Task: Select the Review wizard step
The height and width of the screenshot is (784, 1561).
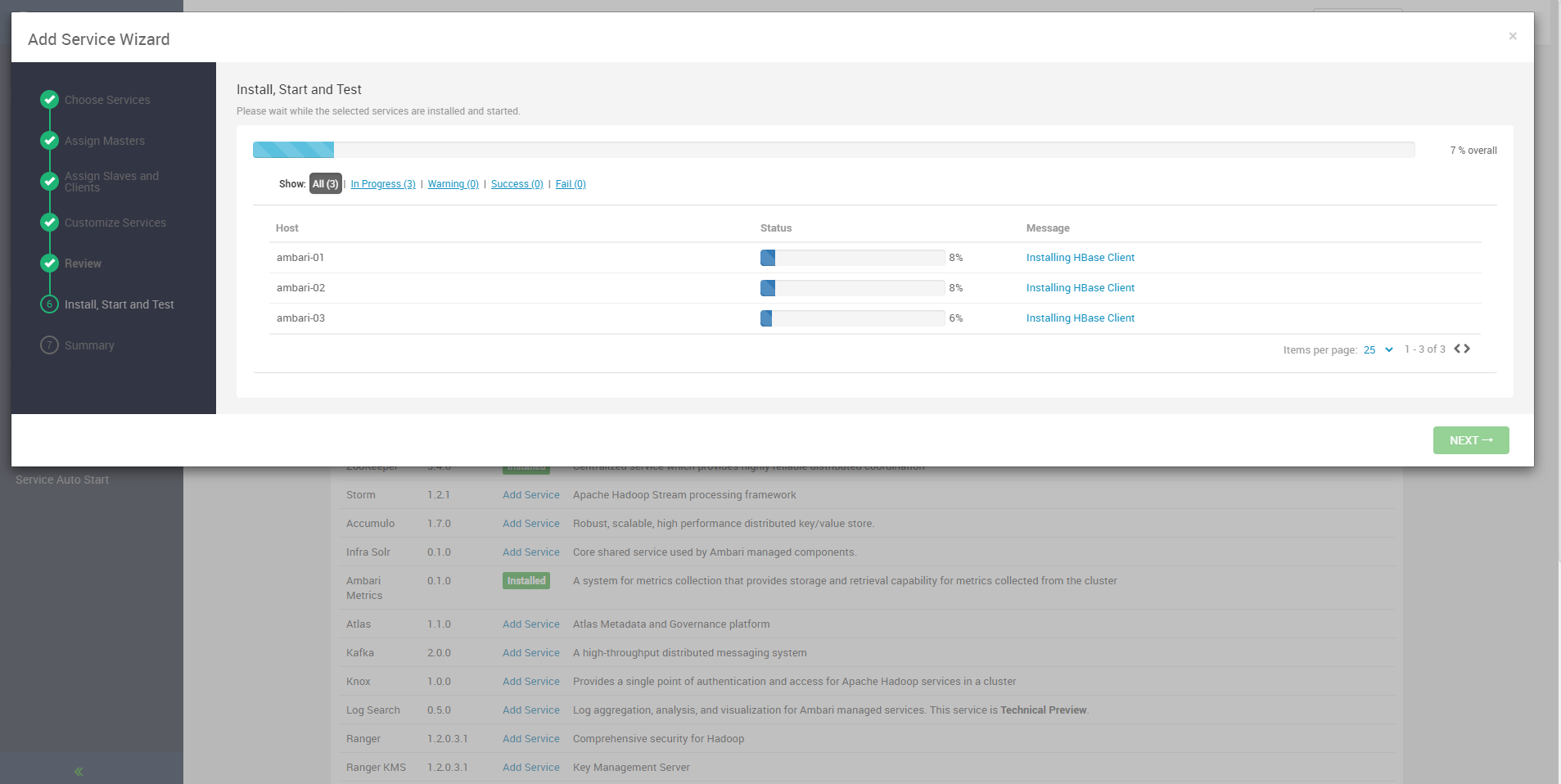Action: point(83,264)
